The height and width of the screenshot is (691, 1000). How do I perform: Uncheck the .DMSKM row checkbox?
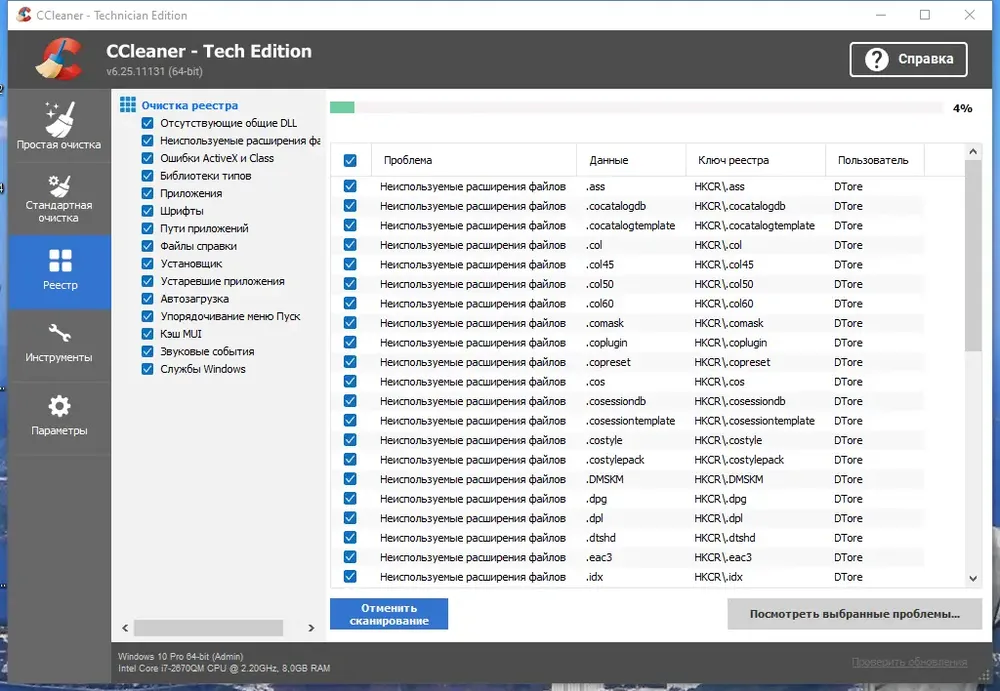[350, 479]
